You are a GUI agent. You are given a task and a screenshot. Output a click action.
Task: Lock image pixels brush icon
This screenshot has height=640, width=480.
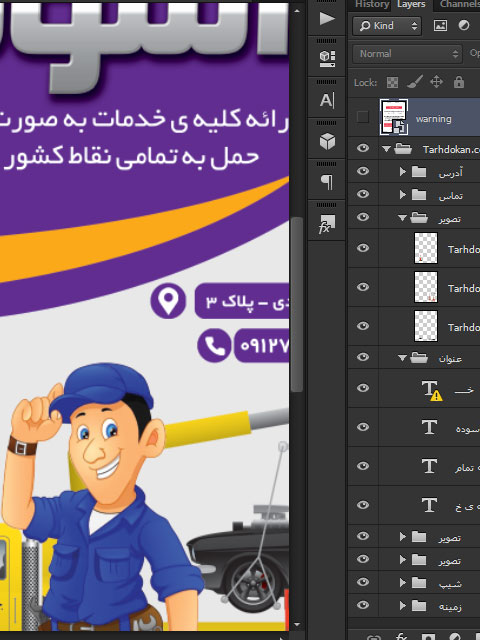pos(415,82)
